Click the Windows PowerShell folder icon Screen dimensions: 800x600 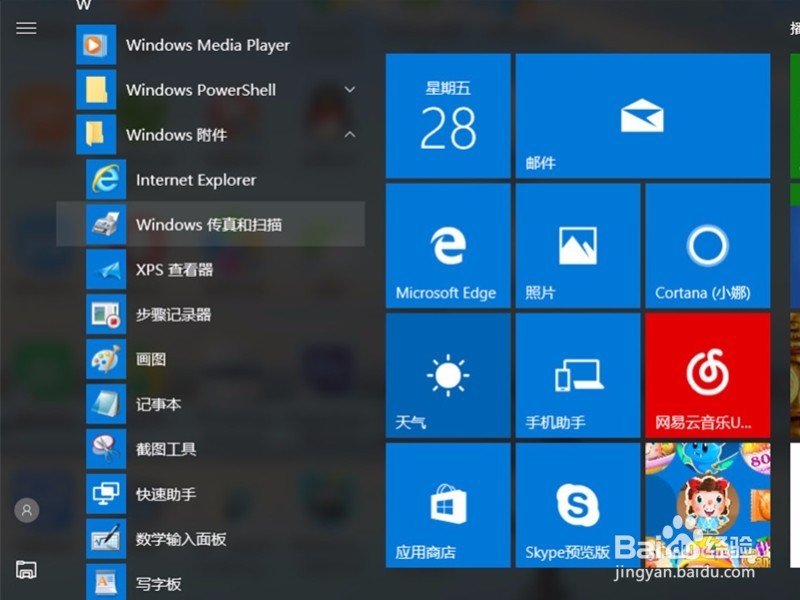(96, 90)
